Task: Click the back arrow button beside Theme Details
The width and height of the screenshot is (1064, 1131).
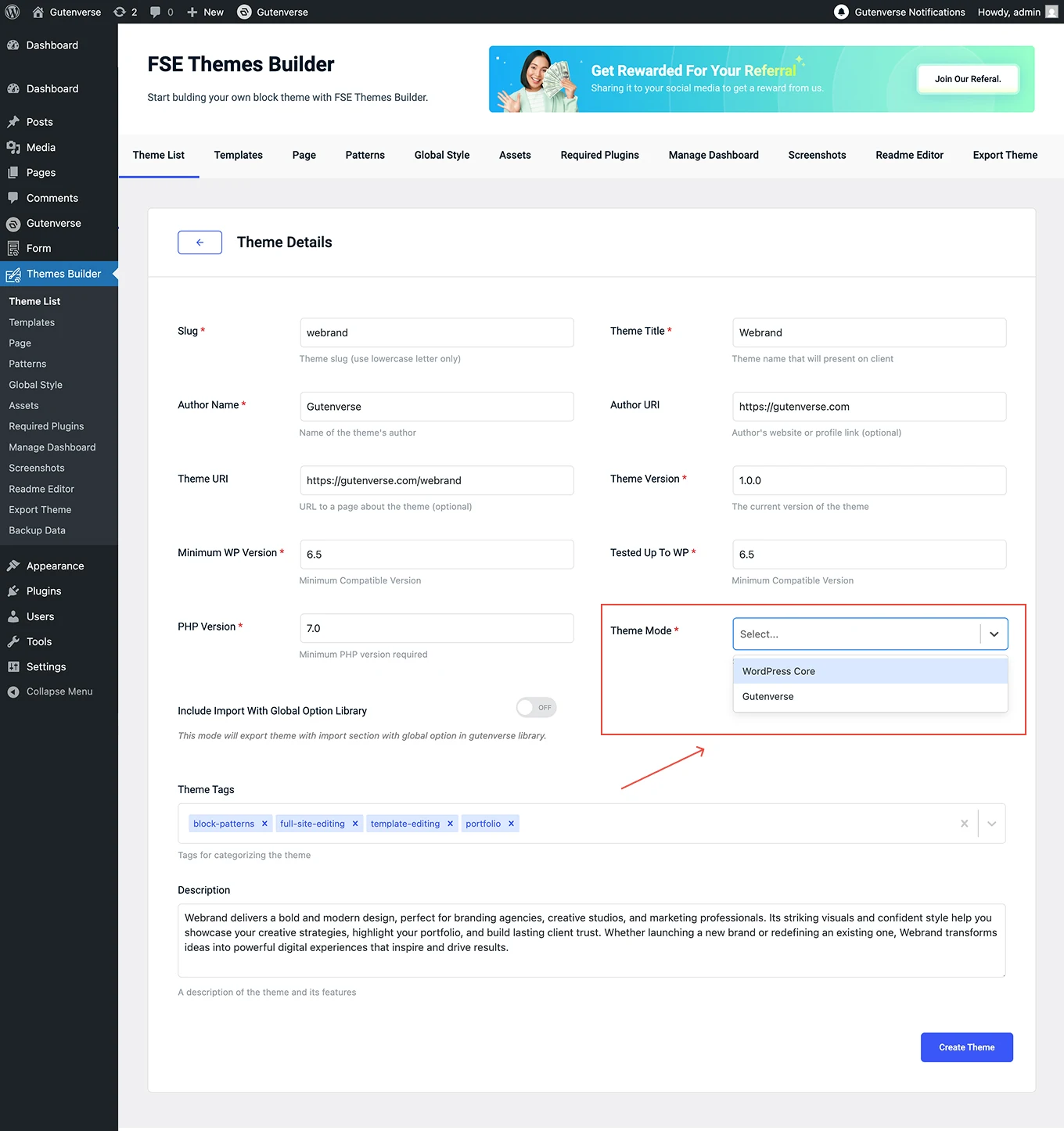Action: pos(199,242)
